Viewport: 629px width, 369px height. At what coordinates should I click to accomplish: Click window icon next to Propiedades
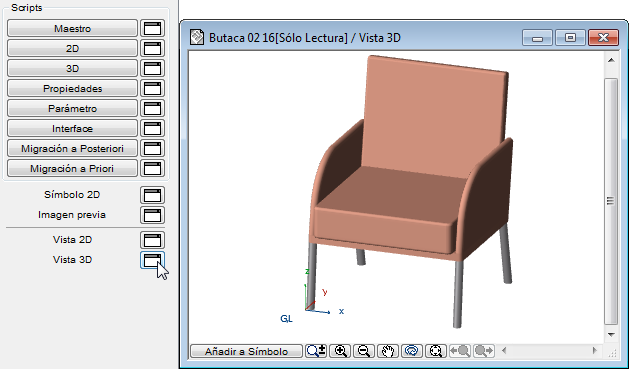pyautogui.click(x=152, y=89)
